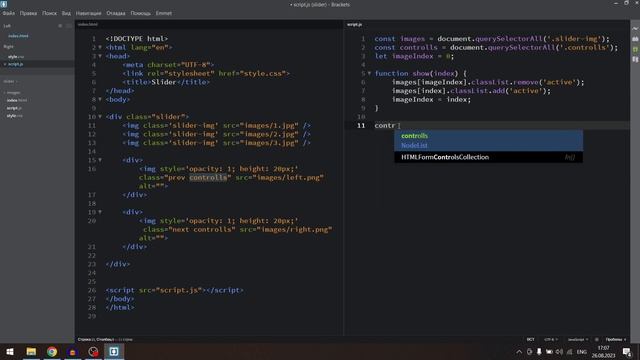Viewport: 640px width, 360px height.
Task: Switch the ENG input language
Action: [582, 351]
